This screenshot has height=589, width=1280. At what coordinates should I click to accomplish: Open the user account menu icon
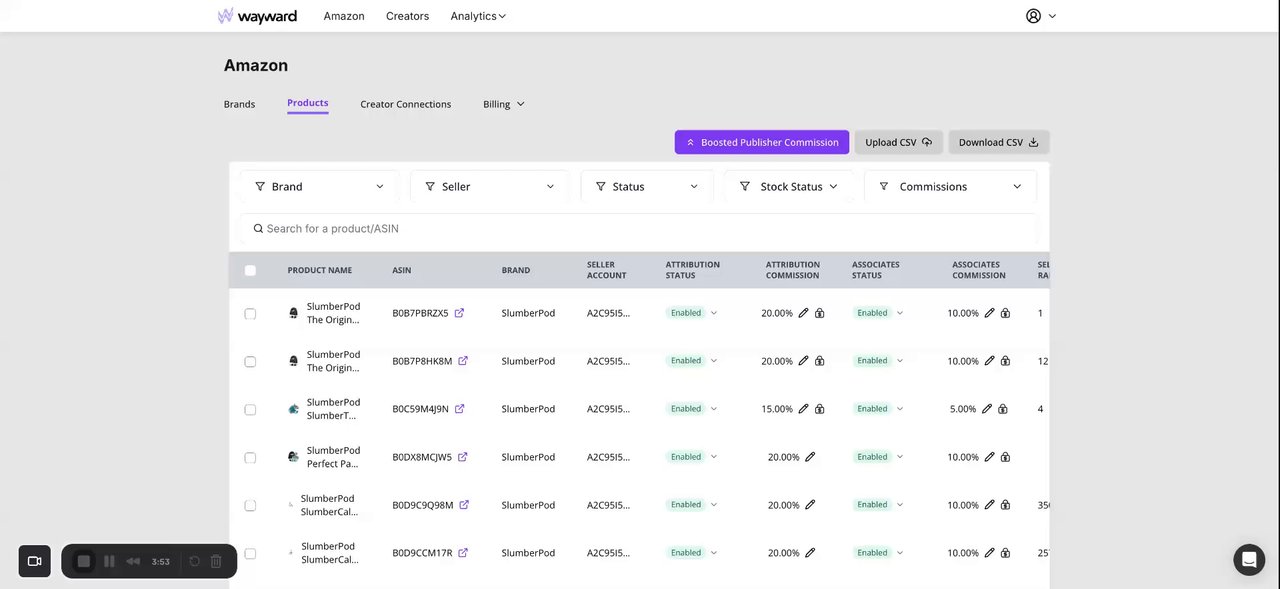(x=1034, y=16)
